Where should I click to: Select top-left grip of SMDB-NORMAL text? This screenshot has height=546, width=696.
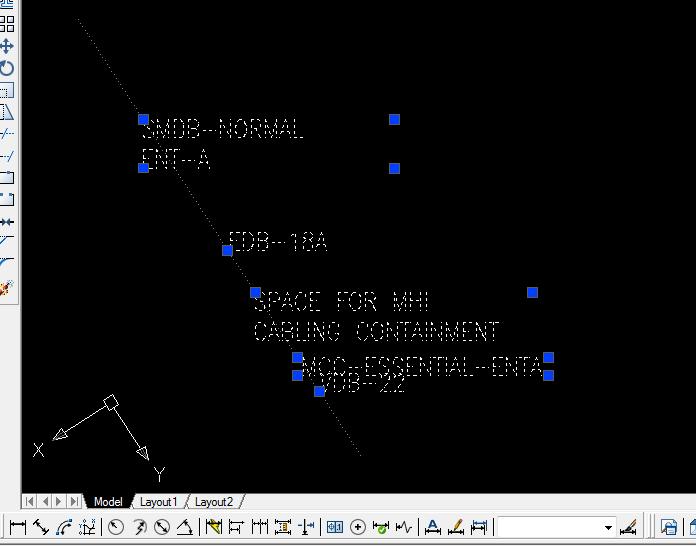[x=143, y=119]
